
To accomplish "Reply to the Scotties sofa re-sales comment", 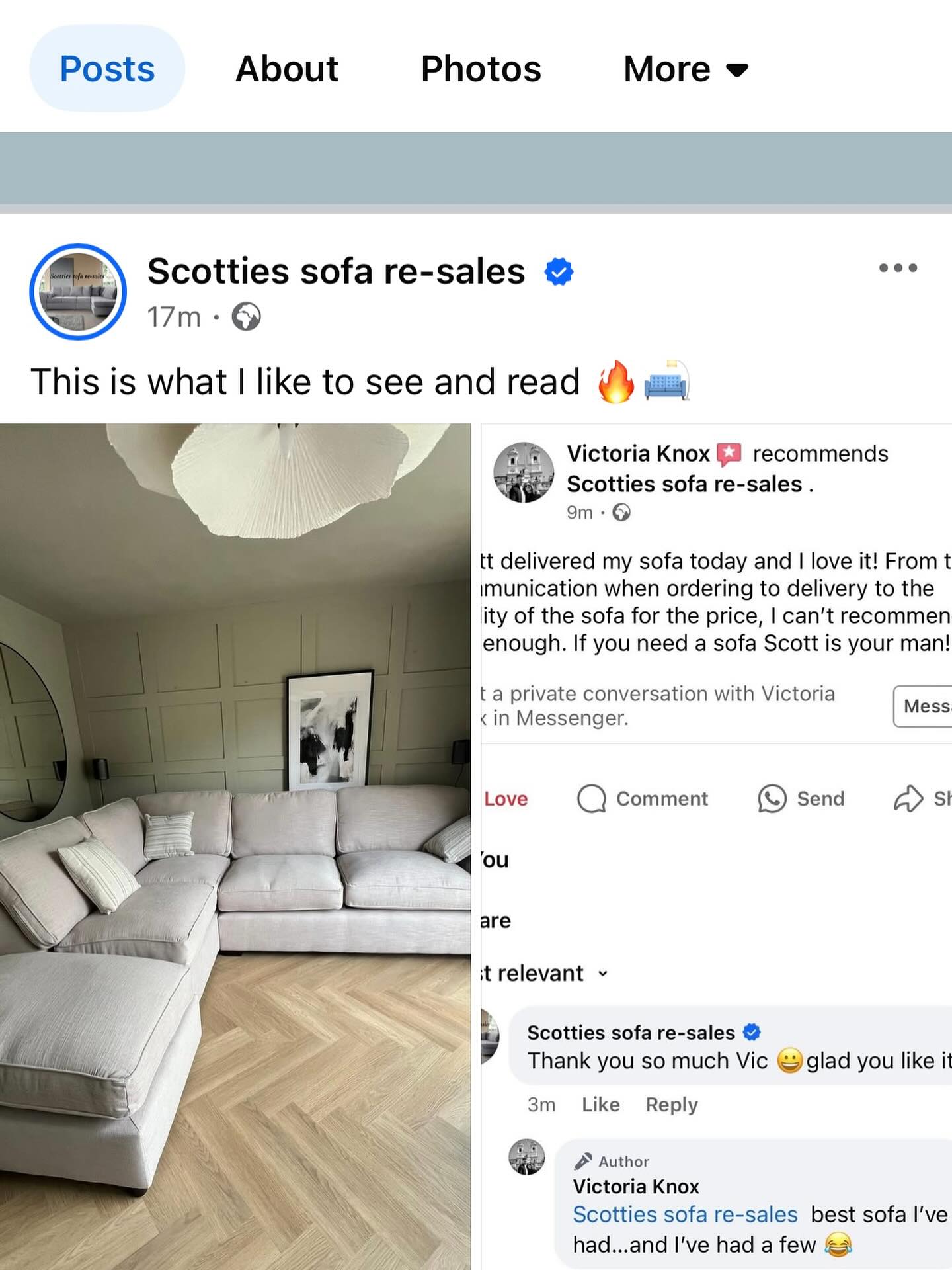I will [672, 1105].
